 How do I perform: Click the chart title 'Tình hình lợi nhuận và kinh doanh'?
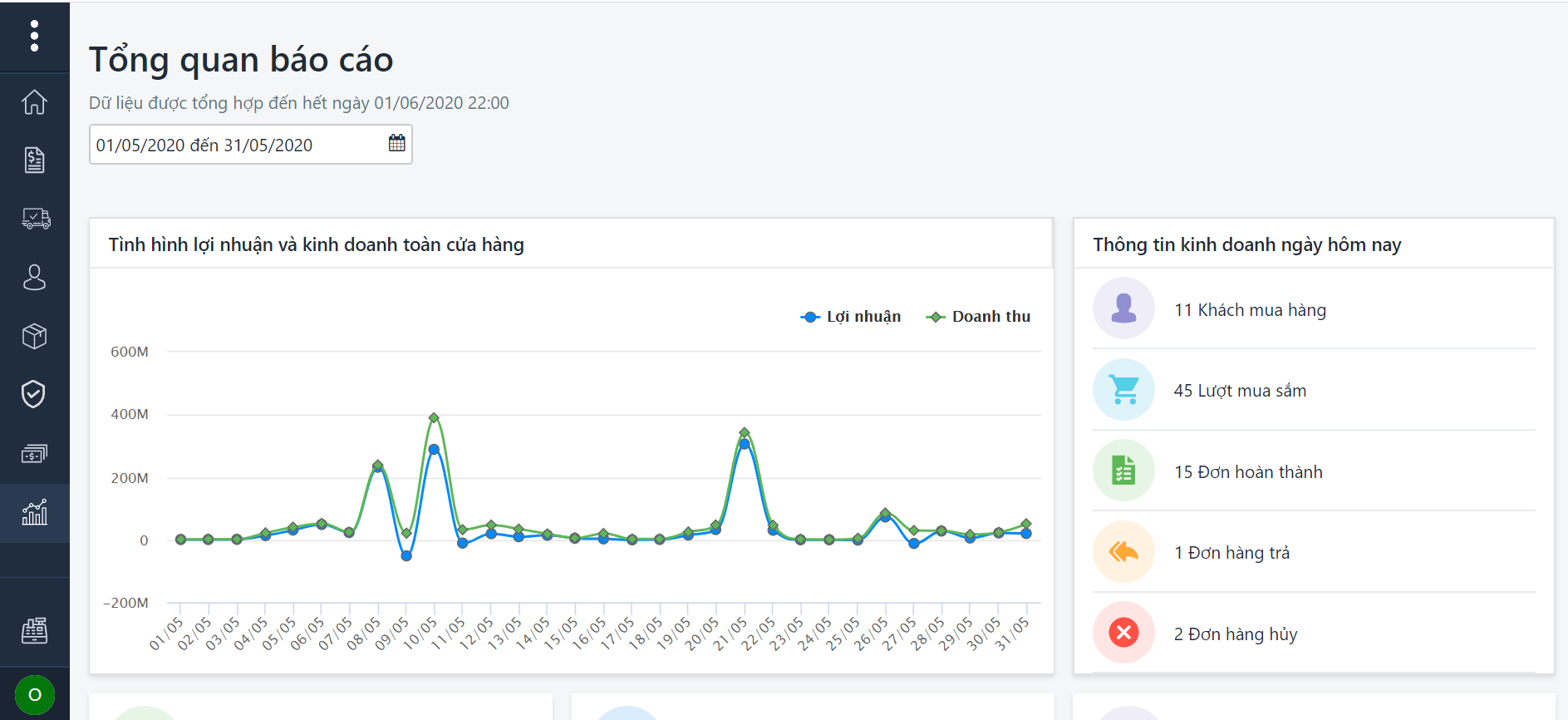(316, 244)
